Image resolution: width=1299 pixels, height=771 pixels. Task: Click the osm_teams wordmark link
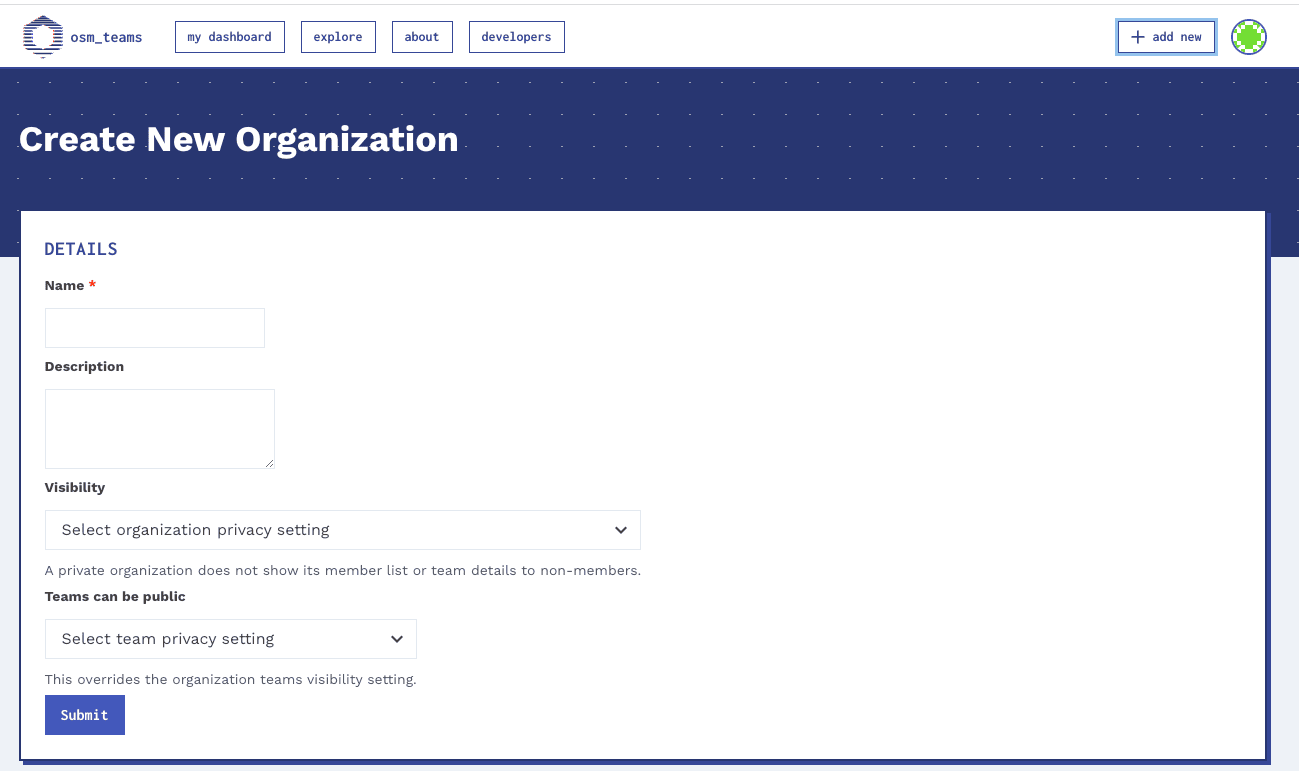click(x=104, y=36)
